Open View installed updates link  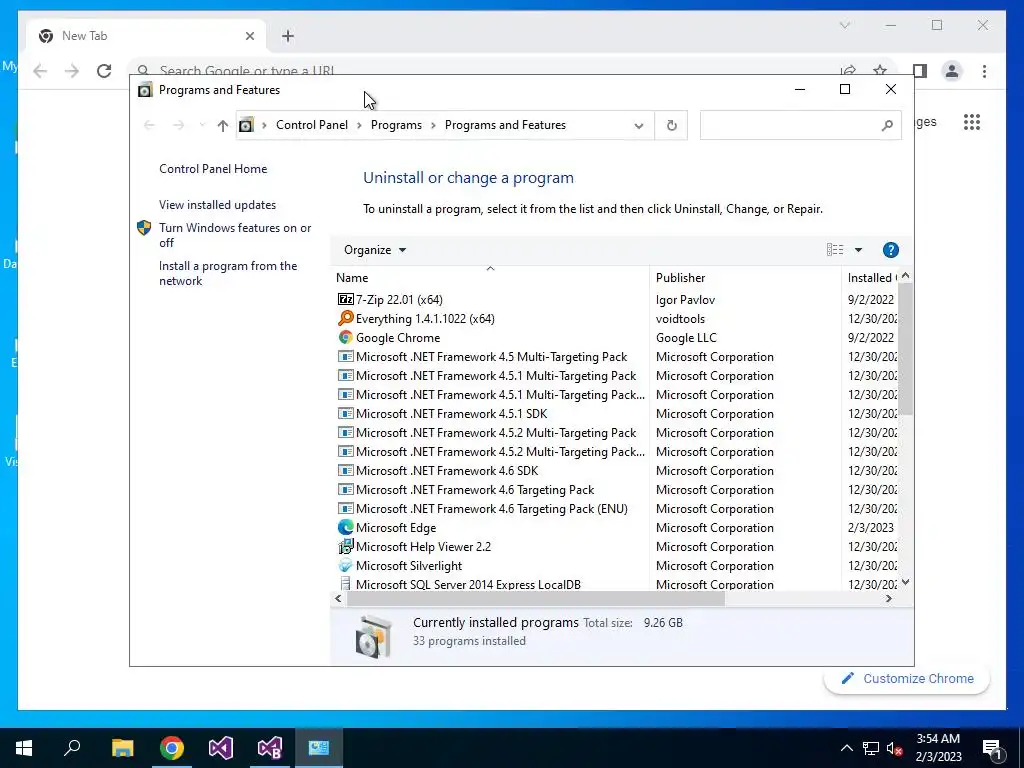click(x=217, y=204)
